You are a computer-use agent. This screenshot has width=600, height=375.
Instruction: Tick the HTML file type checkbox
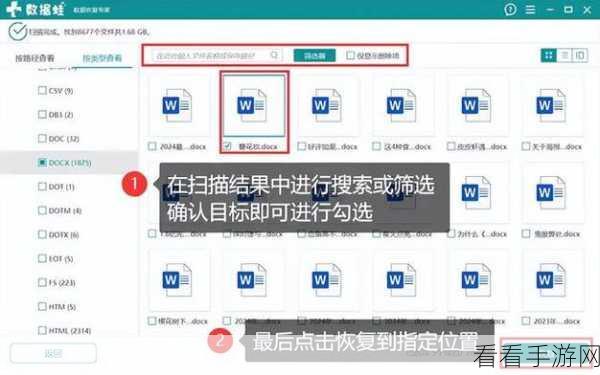(x=42, y=330)
